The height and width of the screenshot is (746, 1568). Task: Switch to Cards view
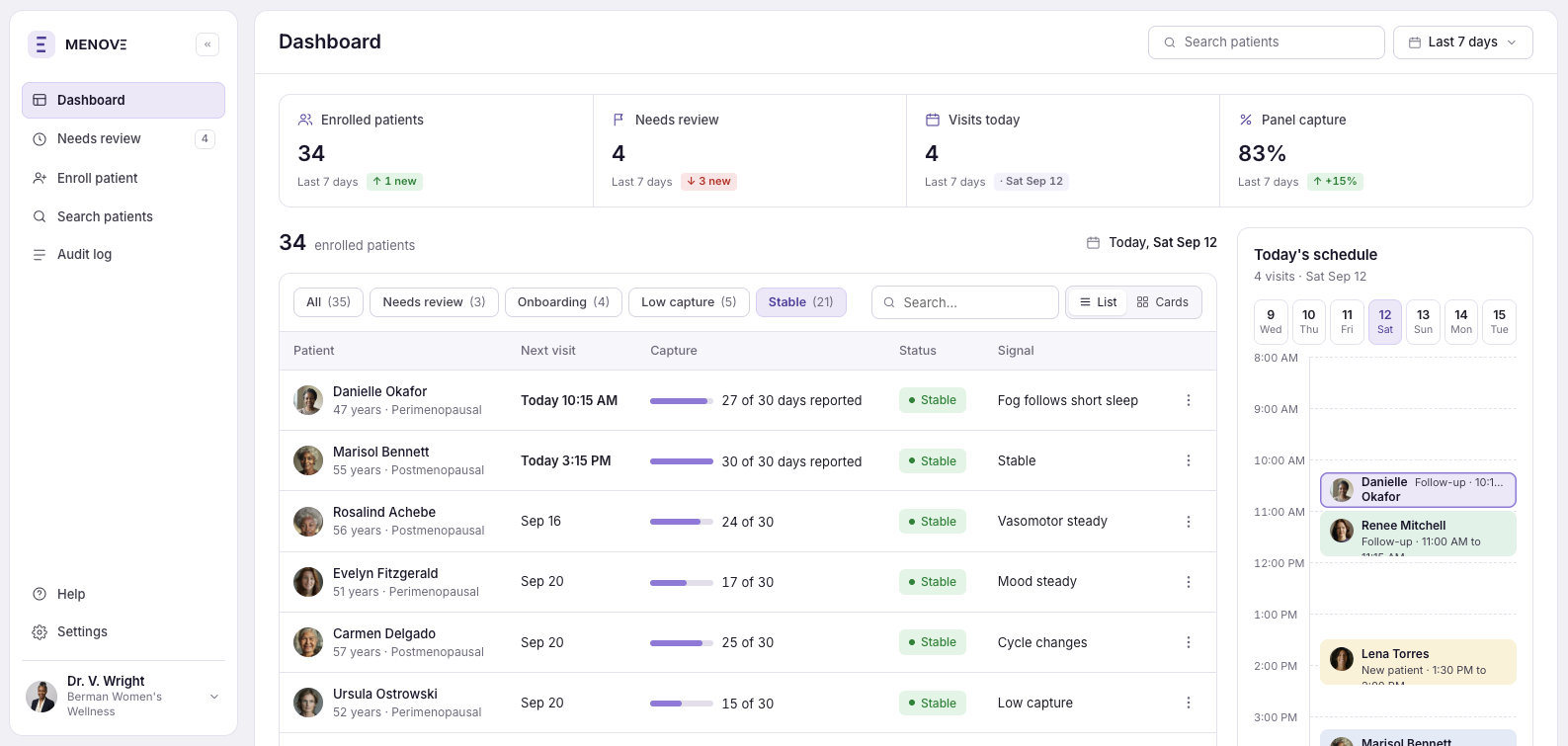click(x=1163, y=302)
